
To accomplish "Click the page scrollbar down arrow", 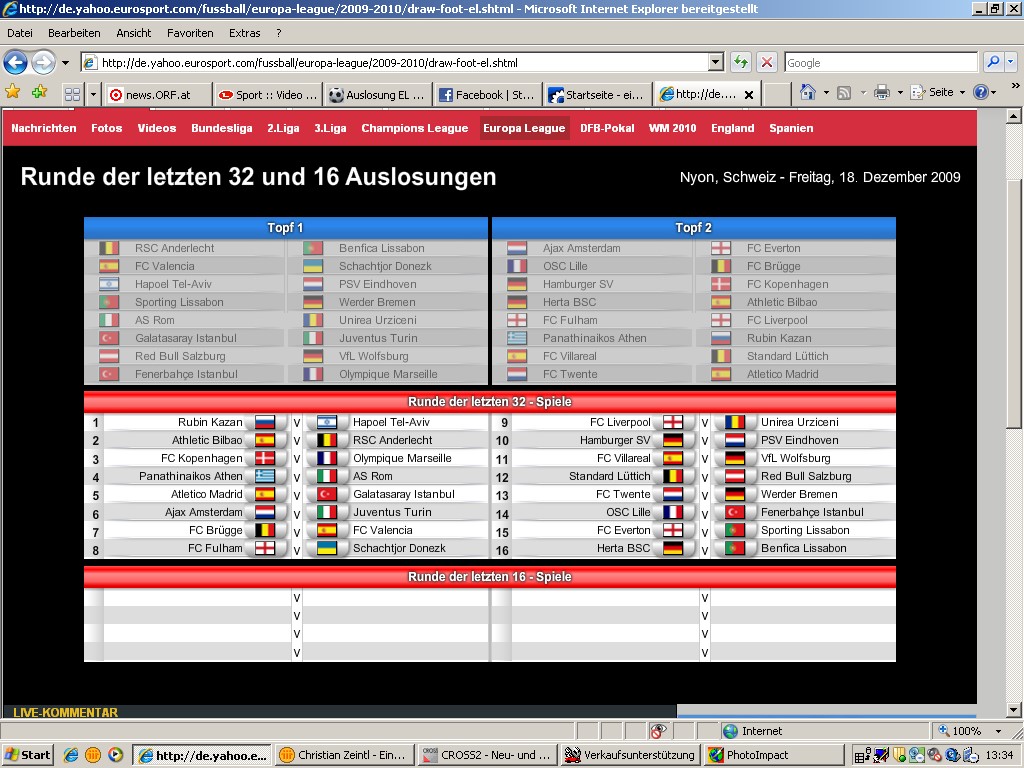I will pos(1013,710).
